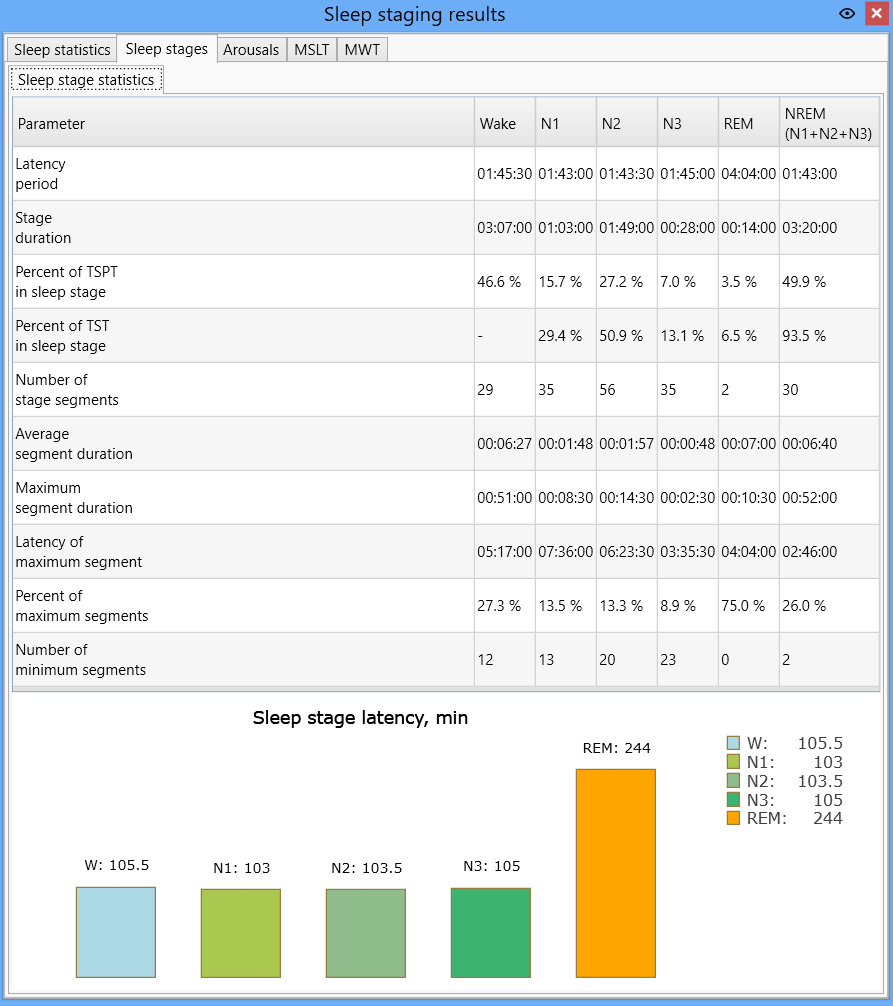Viewport: 893px width, 1006px height.
Task: Click the N3 green legend swatch
Action: 733,799
